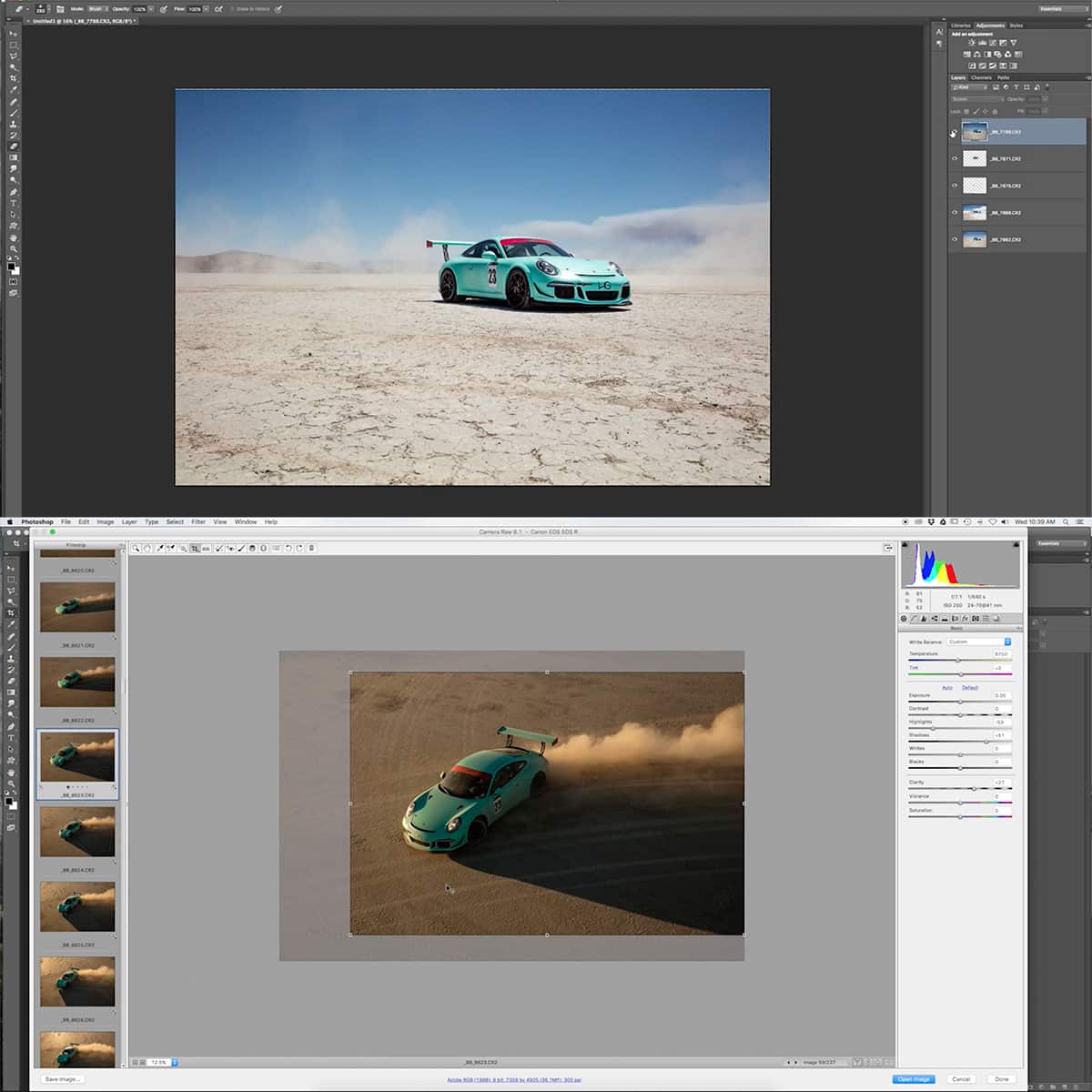Open the Filter menu
This screenshot has height=1092, width=1092.
coord(198,522)
